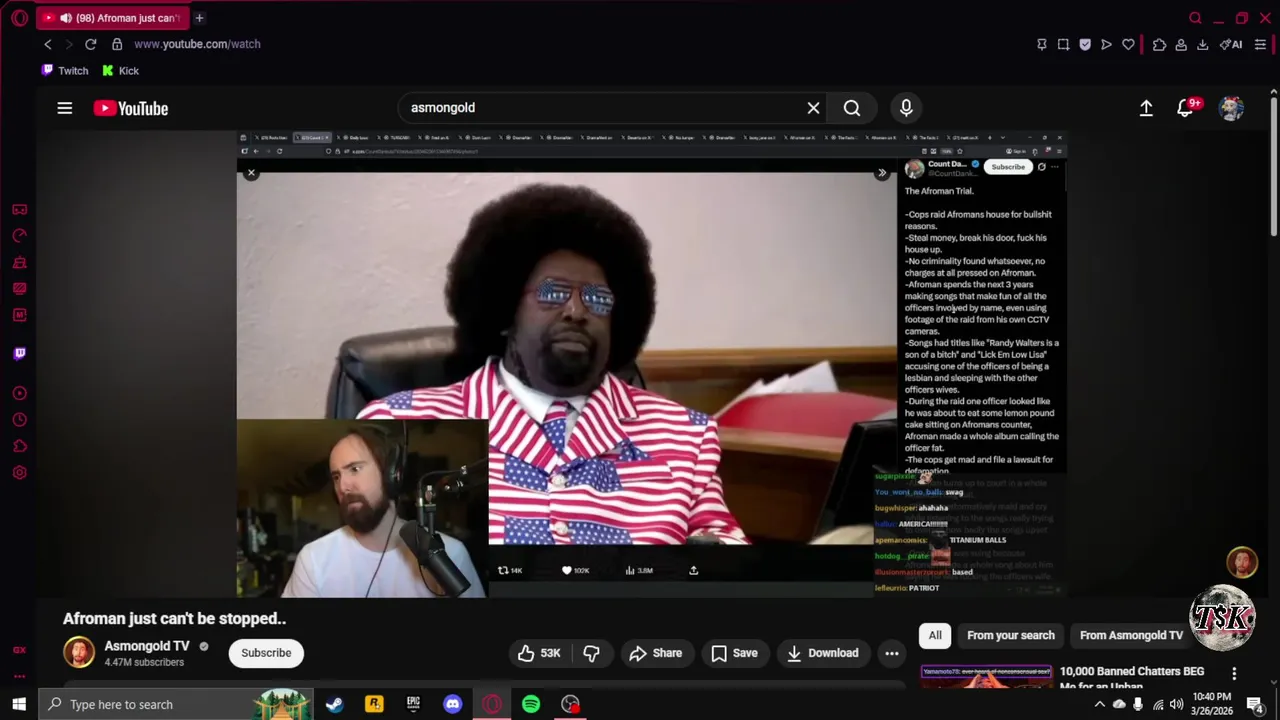
Task: Subscribe to Asmongold TV
Action: click(x=266, y=653)
